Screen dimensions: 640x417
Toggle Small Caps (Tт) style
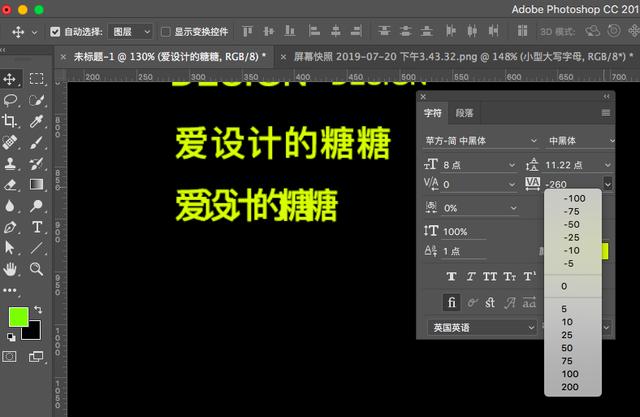(509, 277)
